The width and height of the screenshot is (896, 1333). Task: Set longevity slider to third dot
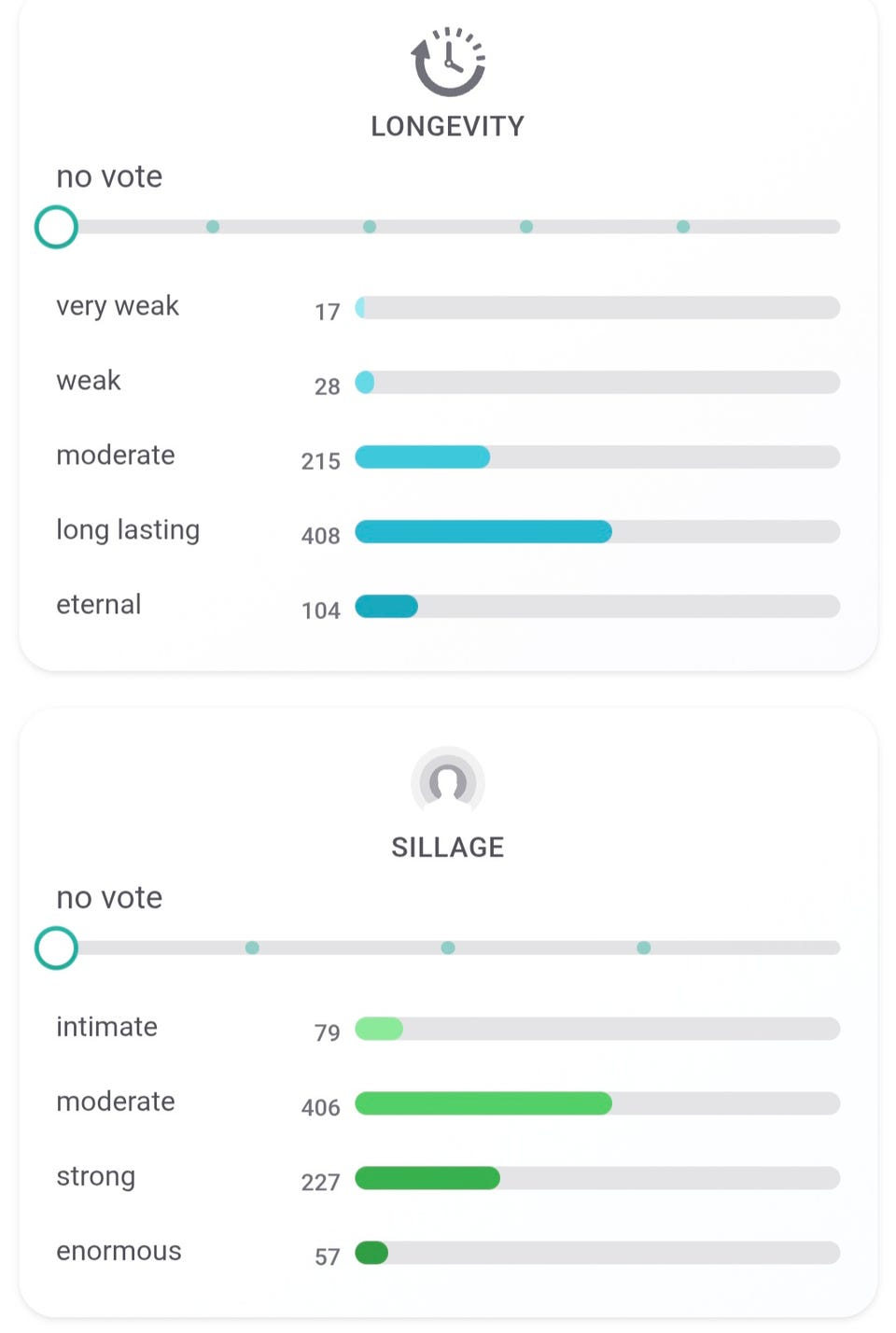[370, 227]
